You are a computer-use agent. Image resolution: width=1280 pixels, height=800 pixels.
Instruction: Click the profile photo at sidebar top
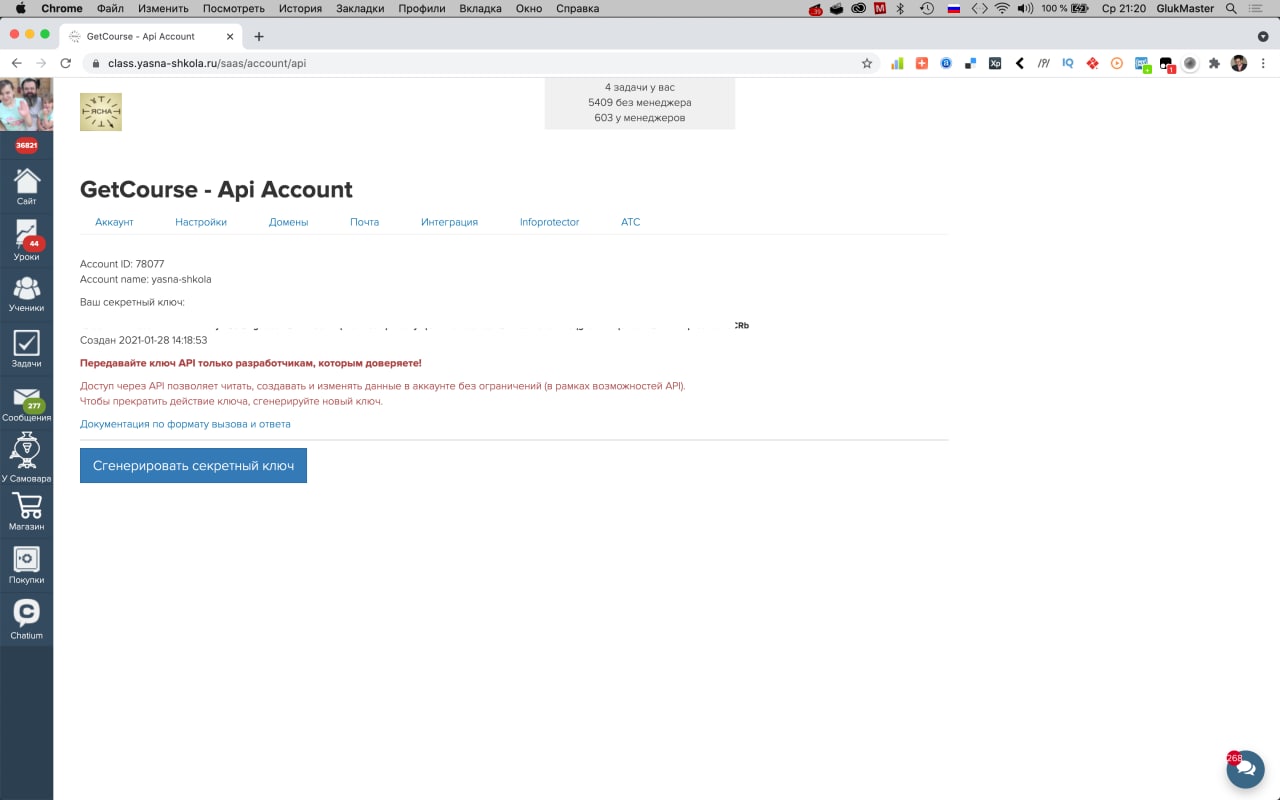[x=26, y=104]
